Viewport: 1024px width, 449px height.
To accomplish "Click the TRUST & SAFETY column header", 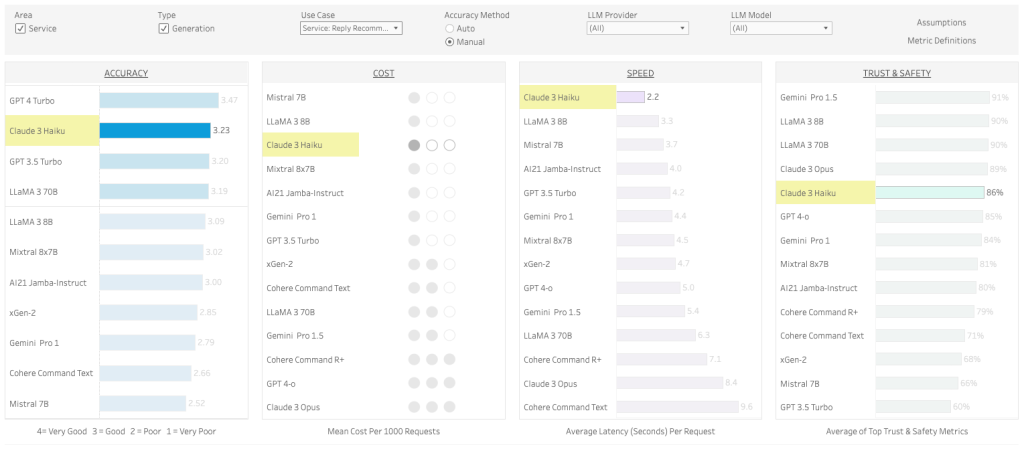I will point(897,74).
